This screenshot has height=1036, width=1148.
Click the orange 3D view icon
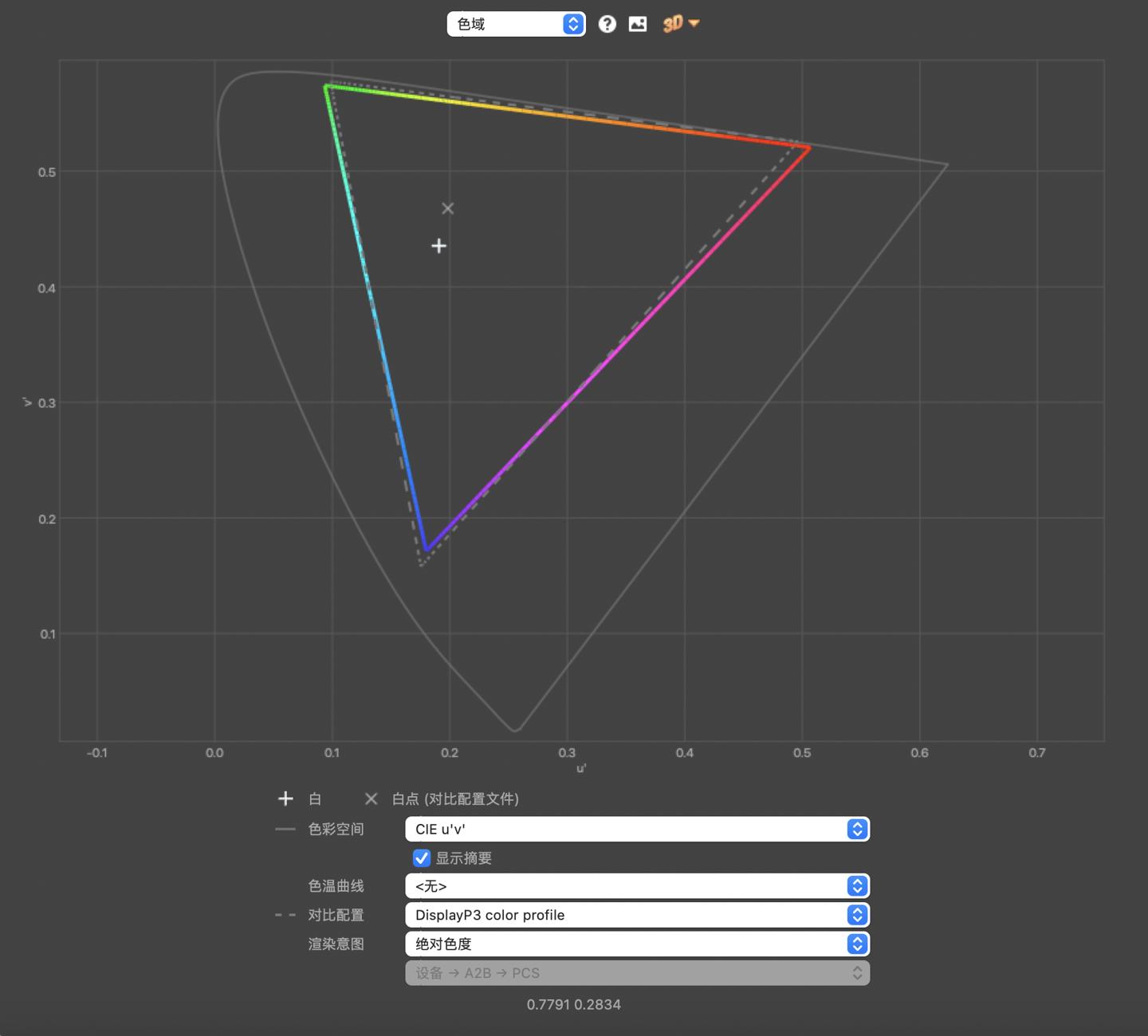(x=672, y=24)
